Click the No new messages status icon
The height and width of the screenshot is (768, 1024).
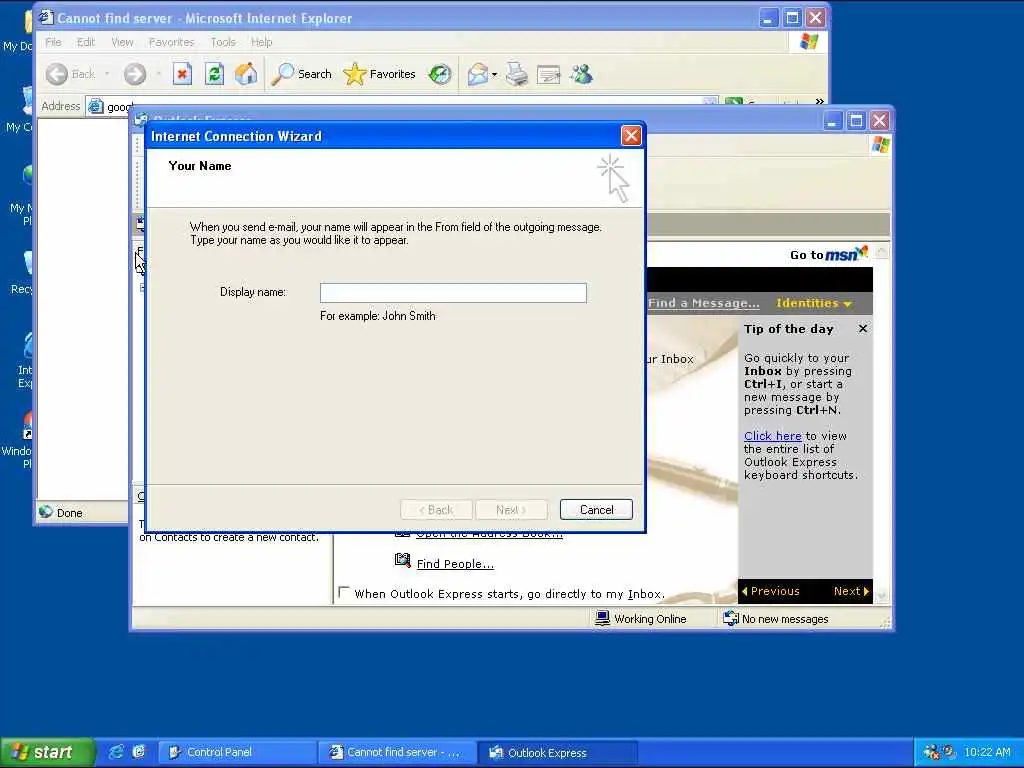tap(731, 618)
